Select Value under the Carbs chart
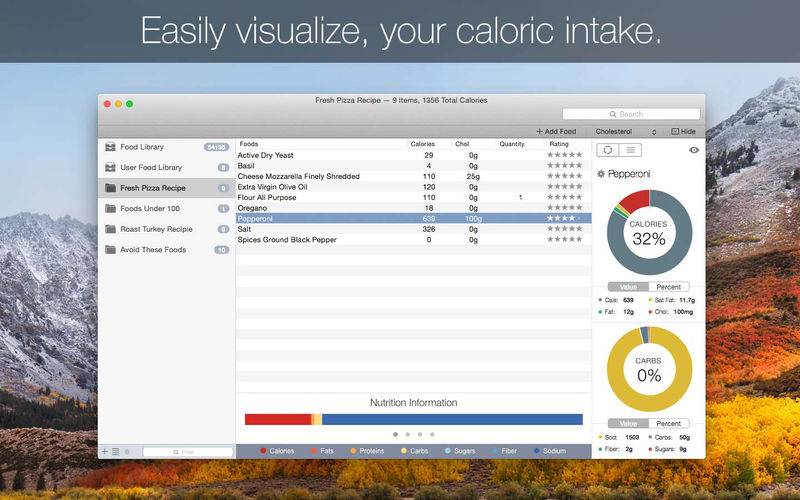This screenshot has height=500, width=800. [628, 424]
